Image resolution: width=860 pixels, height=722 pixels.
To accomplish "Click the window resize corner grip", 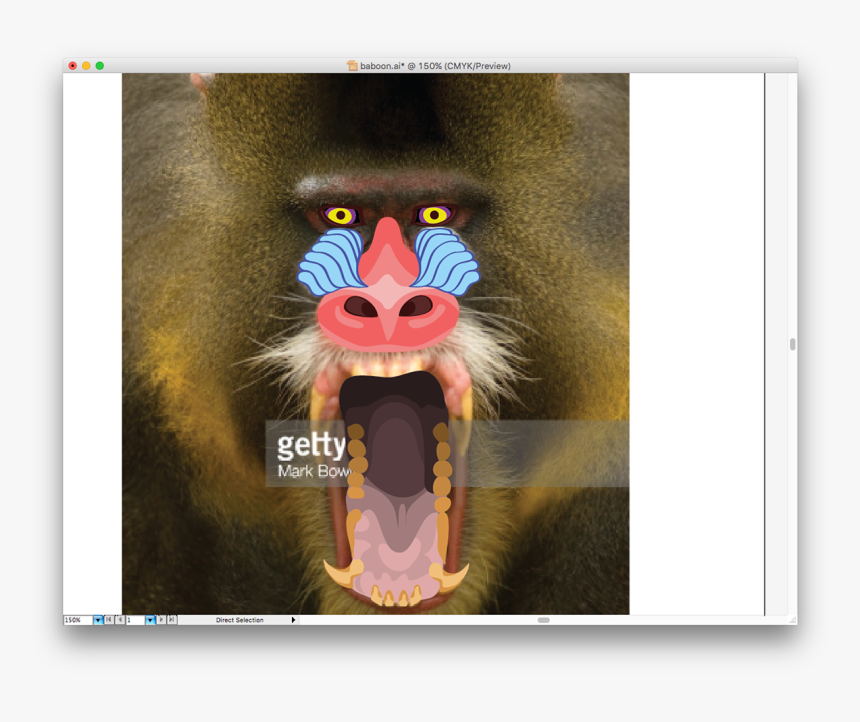I will [793, 620].
